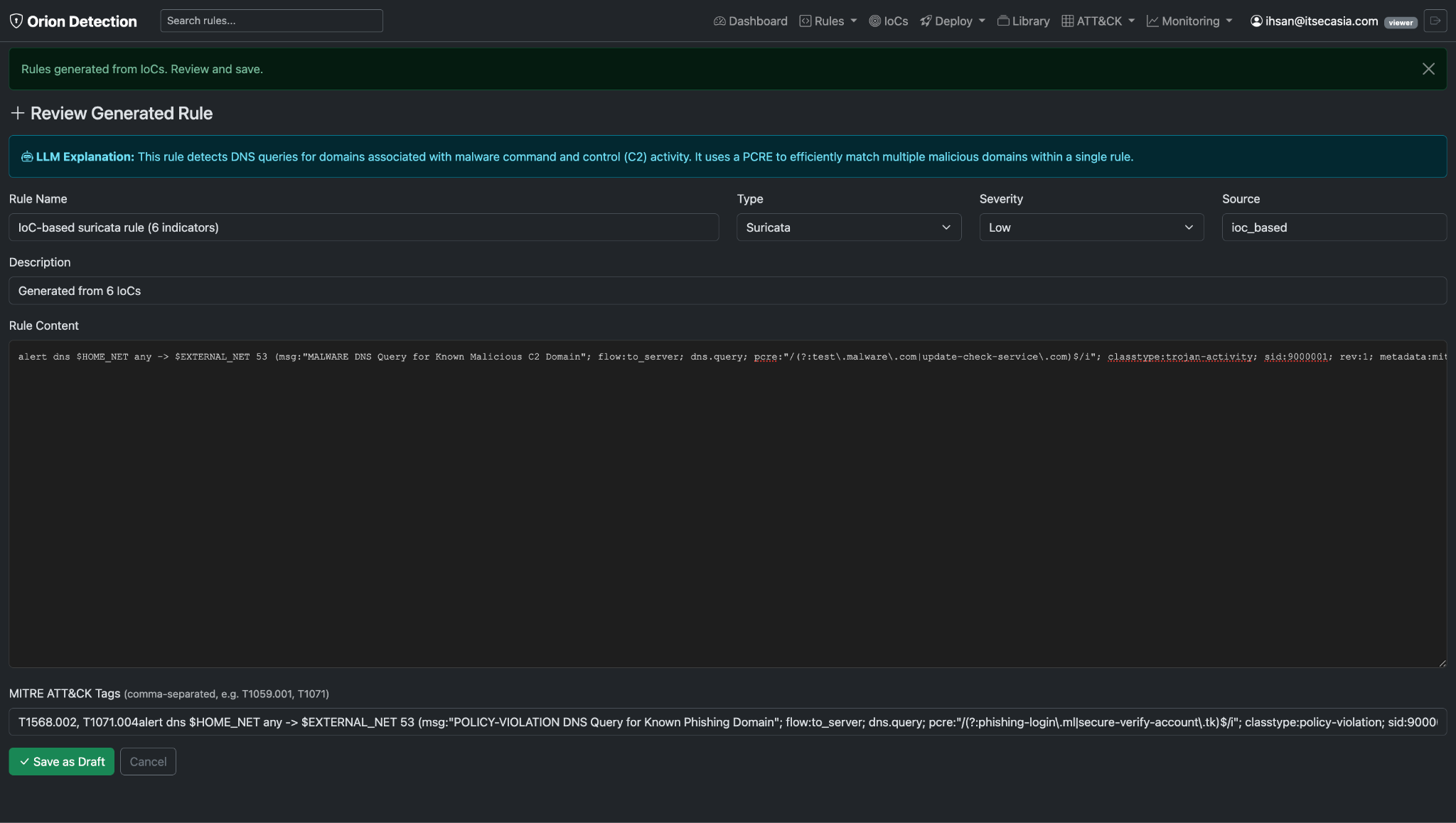Click the Orion Detection shield logo
Screen dimensions: 1456x823
tap(16, 21)
